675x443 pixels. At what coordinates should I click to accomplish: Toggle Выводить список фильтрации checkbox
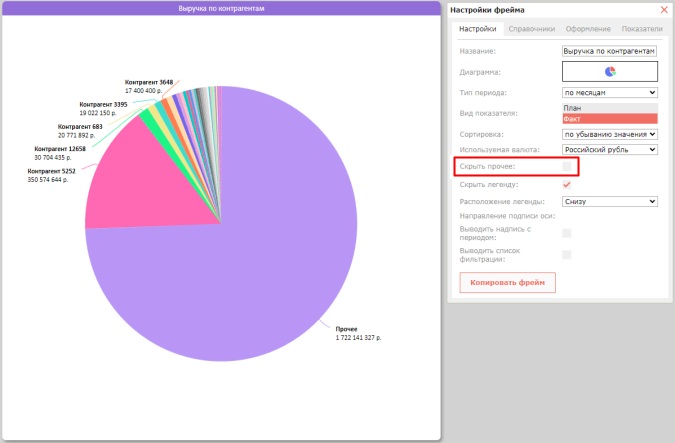[x=567, y=254]
